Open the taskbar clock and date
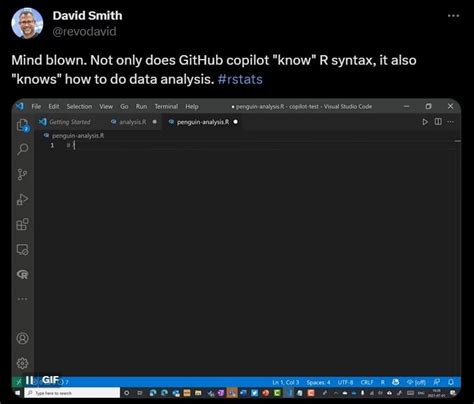Viewport: 474px width, 404px height. tap(437, 393)
